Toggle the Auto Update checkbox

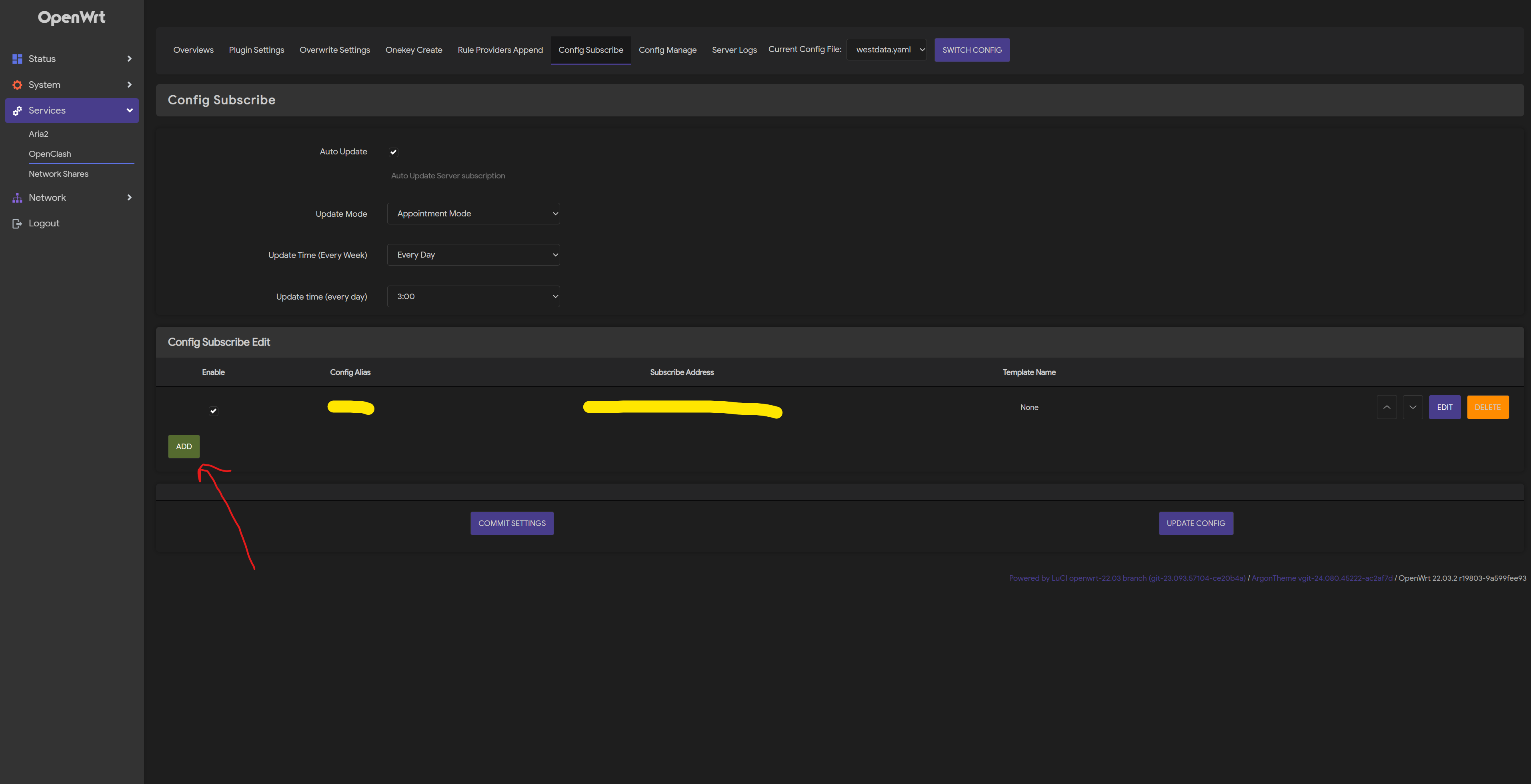point(393,152)
